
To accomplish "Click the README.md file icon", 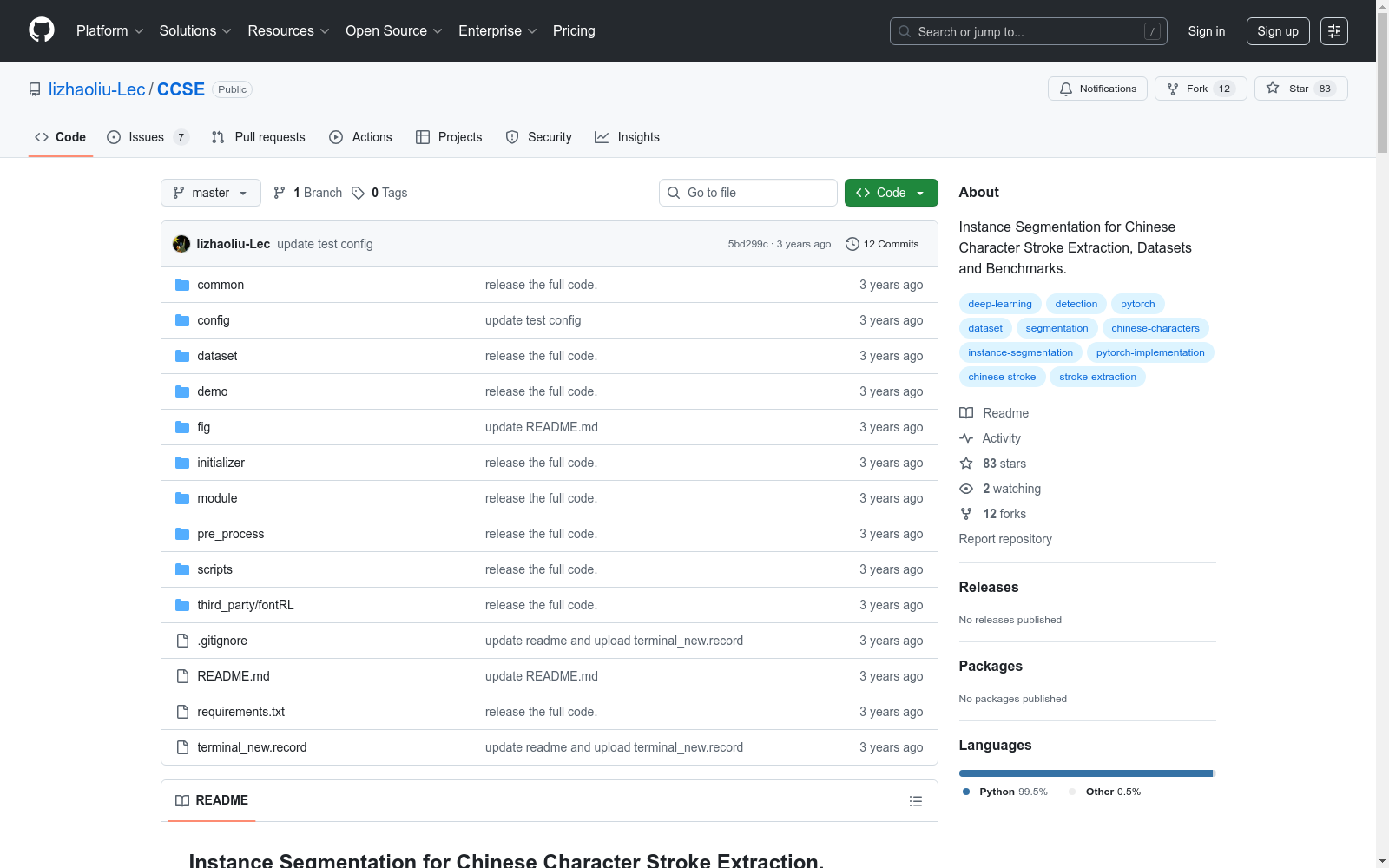I will click(x=182, y=676).
